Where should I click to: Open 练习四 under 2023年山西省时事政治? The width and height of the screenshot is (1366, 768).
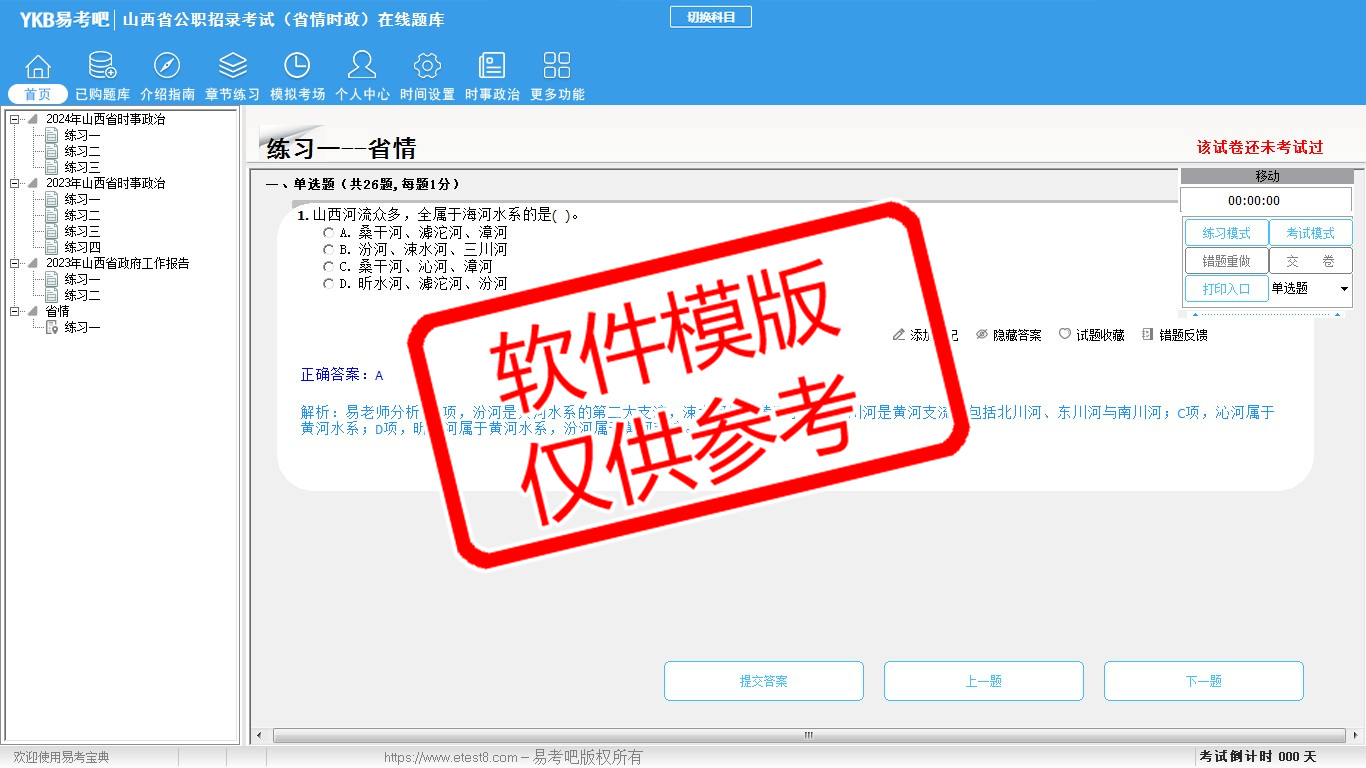(x=82, y=247)
